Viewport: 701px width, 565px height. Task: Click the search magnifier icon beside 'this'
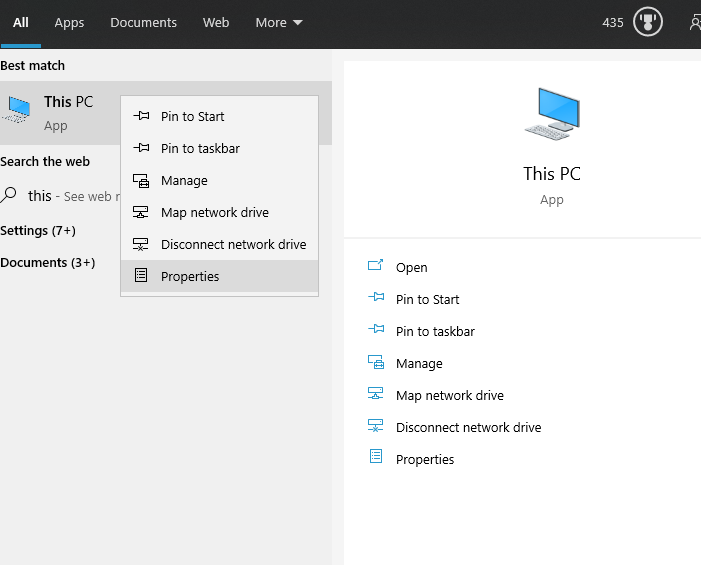tap(11, 195)
